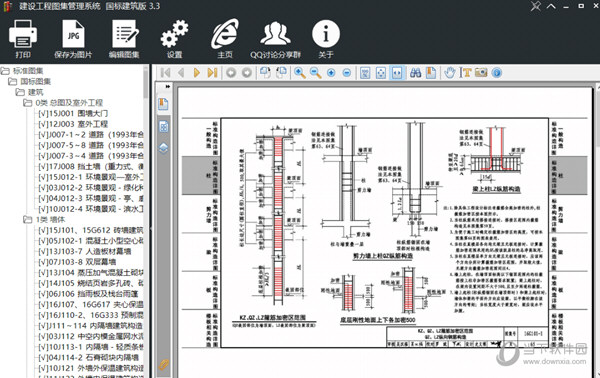Select J007-3~4 道路 entry
600x378 pixels.
[x=91, y=156]
